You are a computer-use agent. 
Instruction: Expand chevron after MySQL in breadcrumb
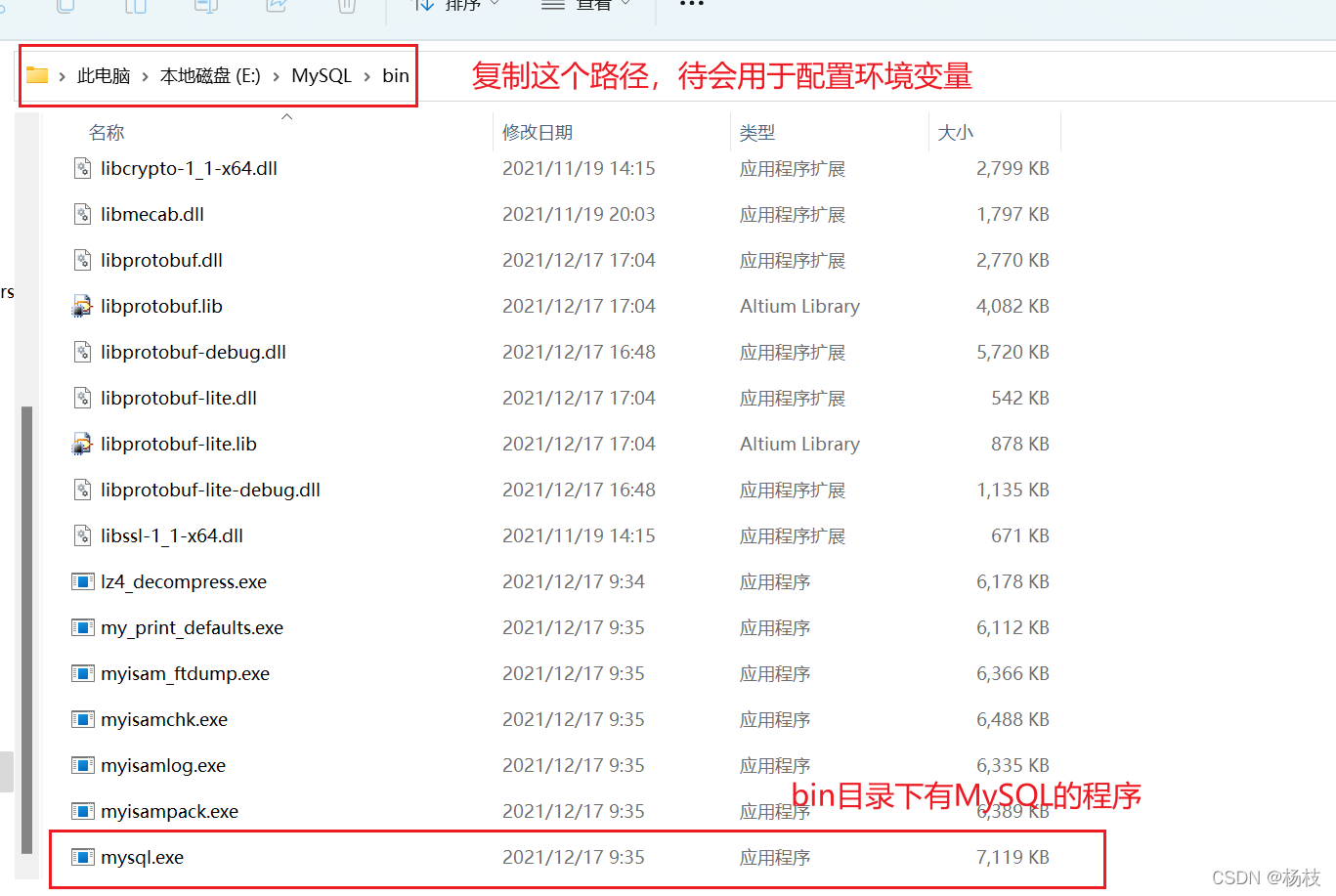366,76
